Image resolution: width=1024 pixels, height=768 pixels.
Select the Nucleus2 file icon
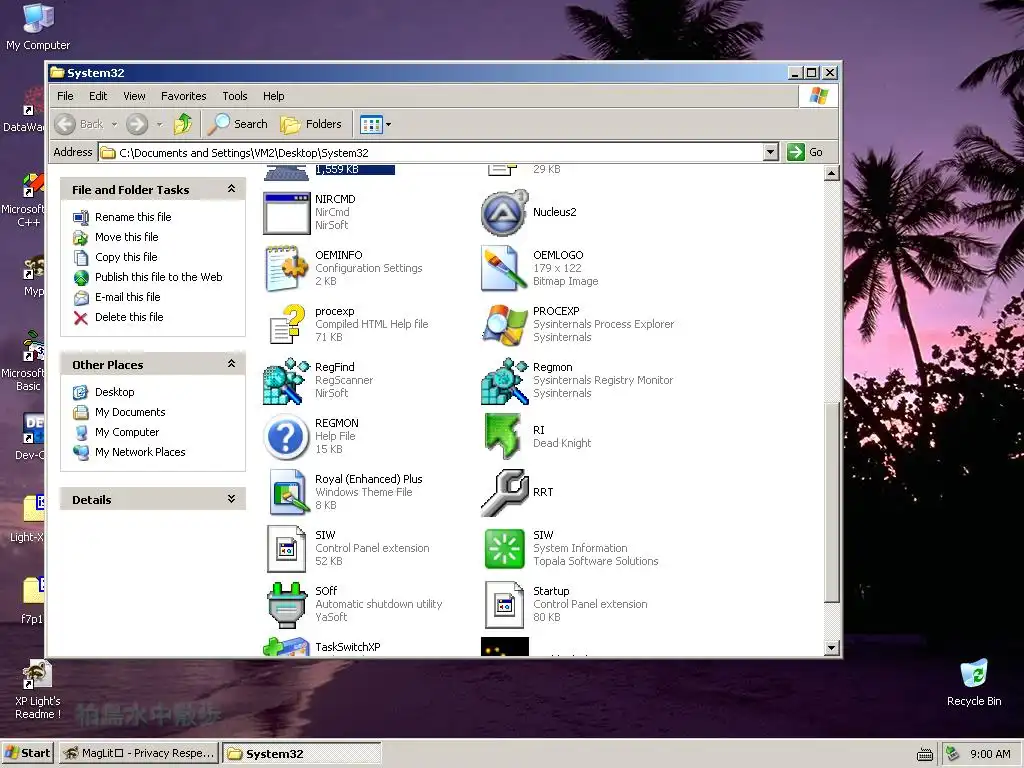pyautogui.click(x=504, y=213)
